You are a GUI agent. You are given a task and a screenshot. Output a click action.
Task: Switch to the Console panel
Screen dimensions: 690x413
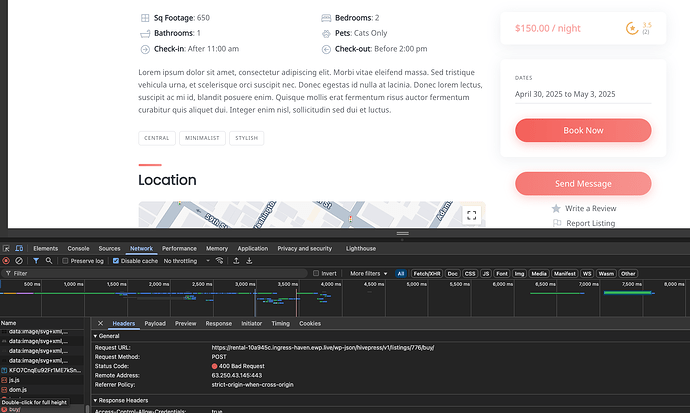pyautogui.click(x=78, y=249)
